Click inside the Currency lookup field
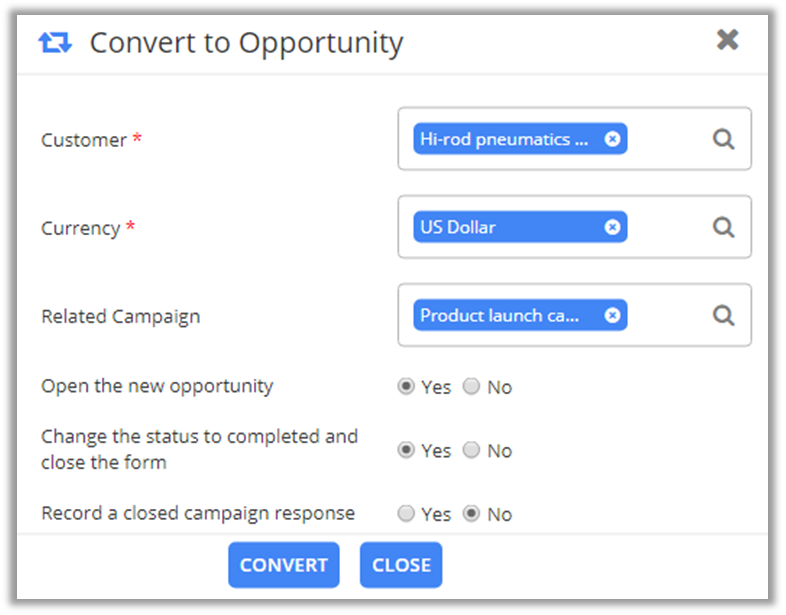 click(665, 227)
